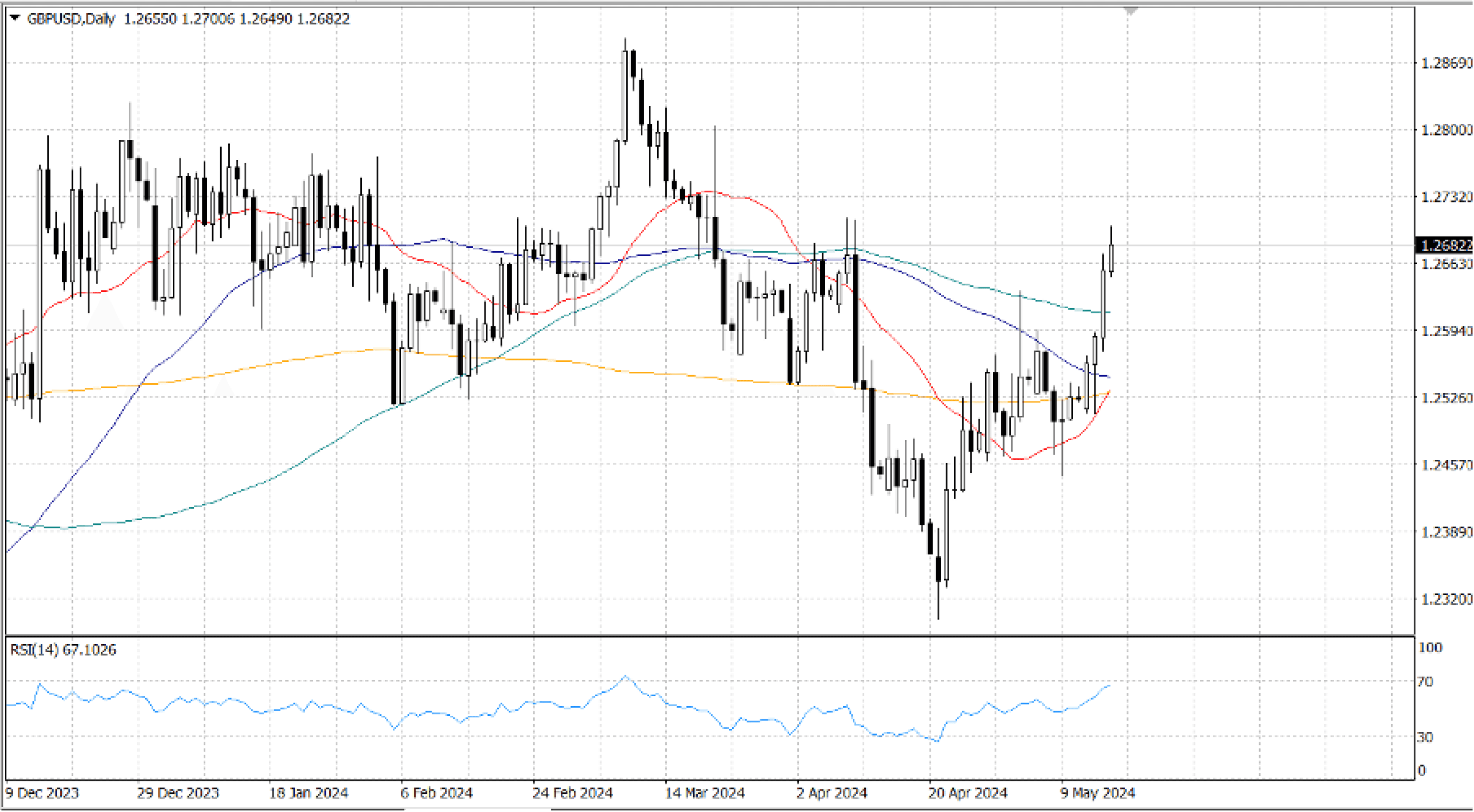Image resolution: width=1474 pixels, height=812 pixels.
Task: Click the GBPUSD,Daily symbol title
Action: pos(71,19)
